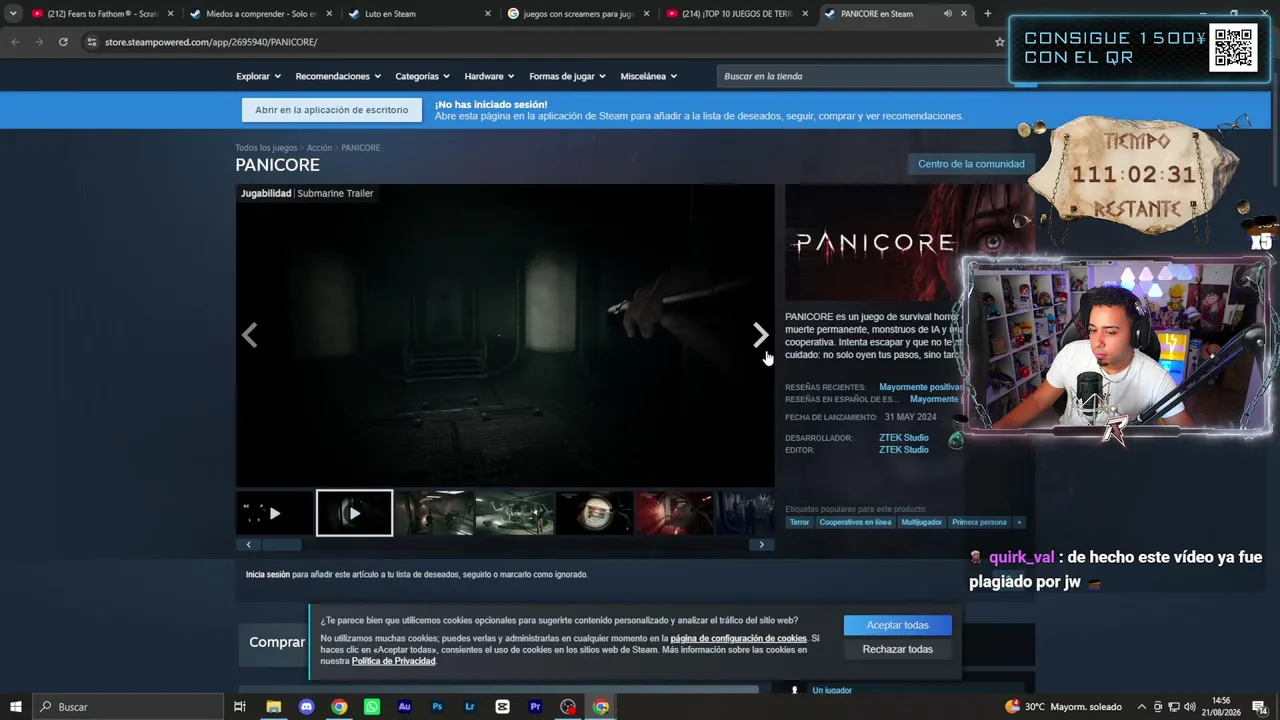This screenshot has width=1280, height=720.
Task: Launch Lightroom from taskbar
Action: click(470, 707)
